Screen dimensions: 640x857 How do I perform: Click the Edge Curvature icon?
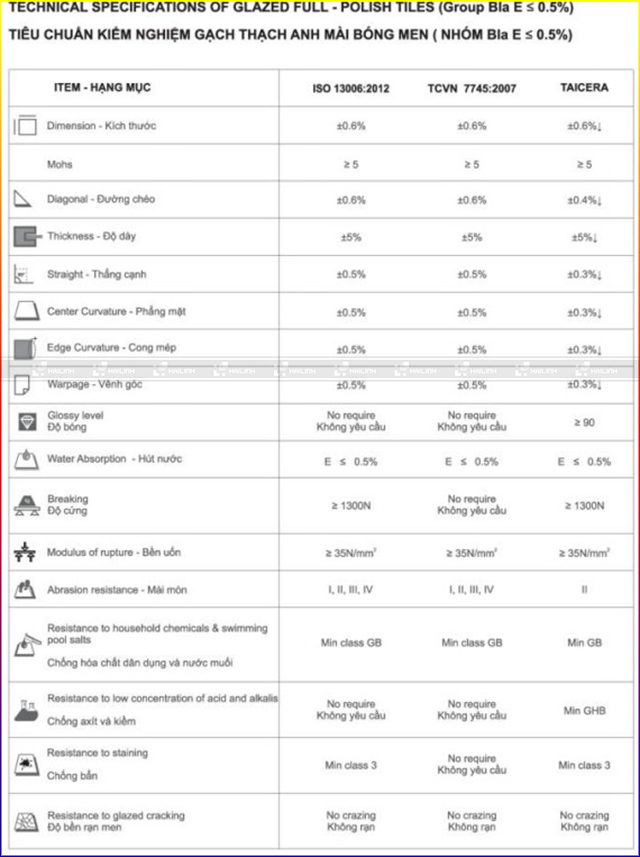(x=25, y=348)
